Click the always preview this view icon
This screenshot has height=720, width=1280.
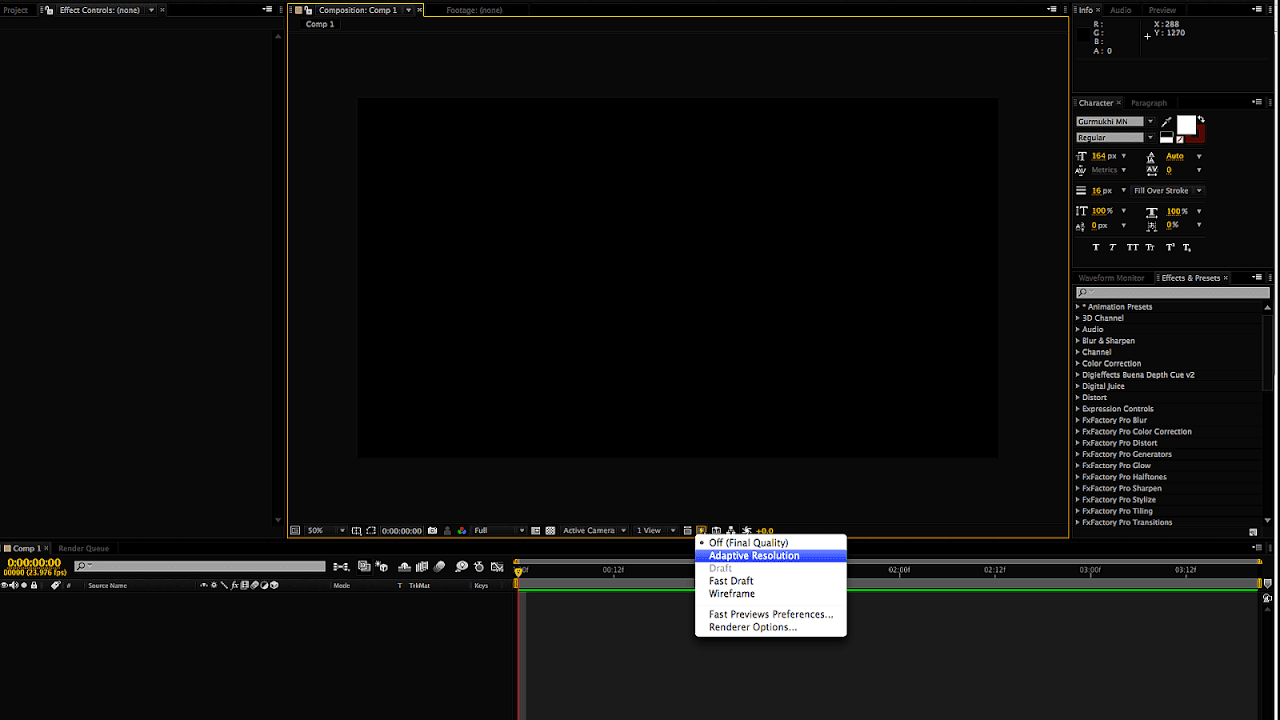(295, 530)
